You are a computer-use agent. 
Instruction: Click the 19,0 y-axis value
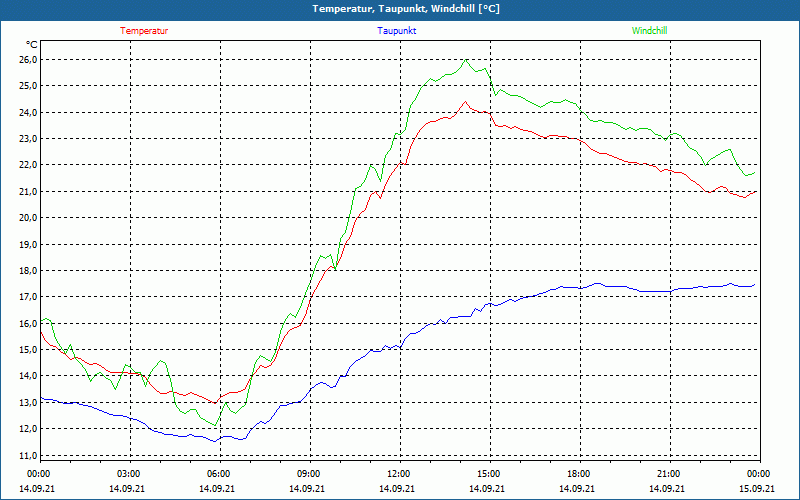(x=29, y=244)
